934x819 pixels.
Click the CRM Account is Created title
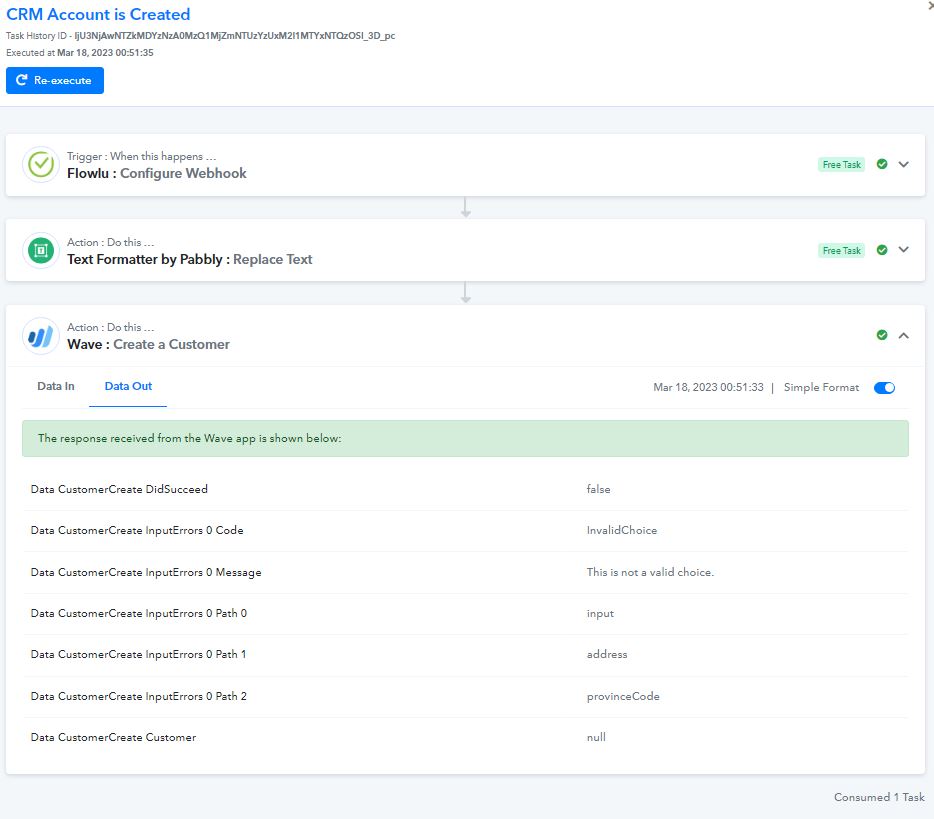click(98, 14)
